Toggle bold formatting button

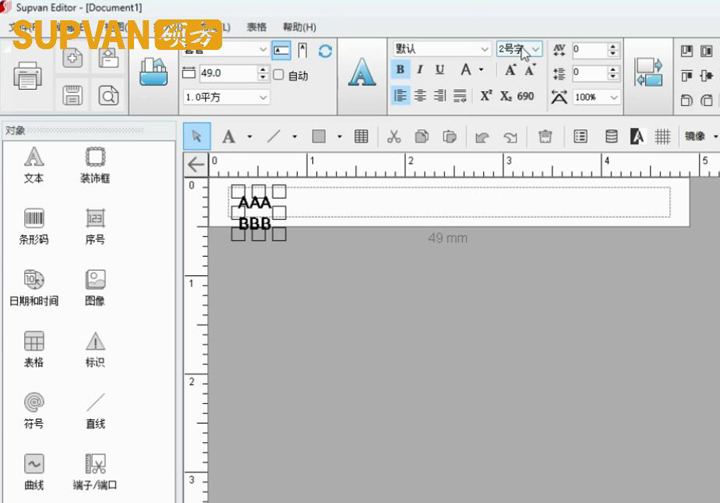point(400,70)
